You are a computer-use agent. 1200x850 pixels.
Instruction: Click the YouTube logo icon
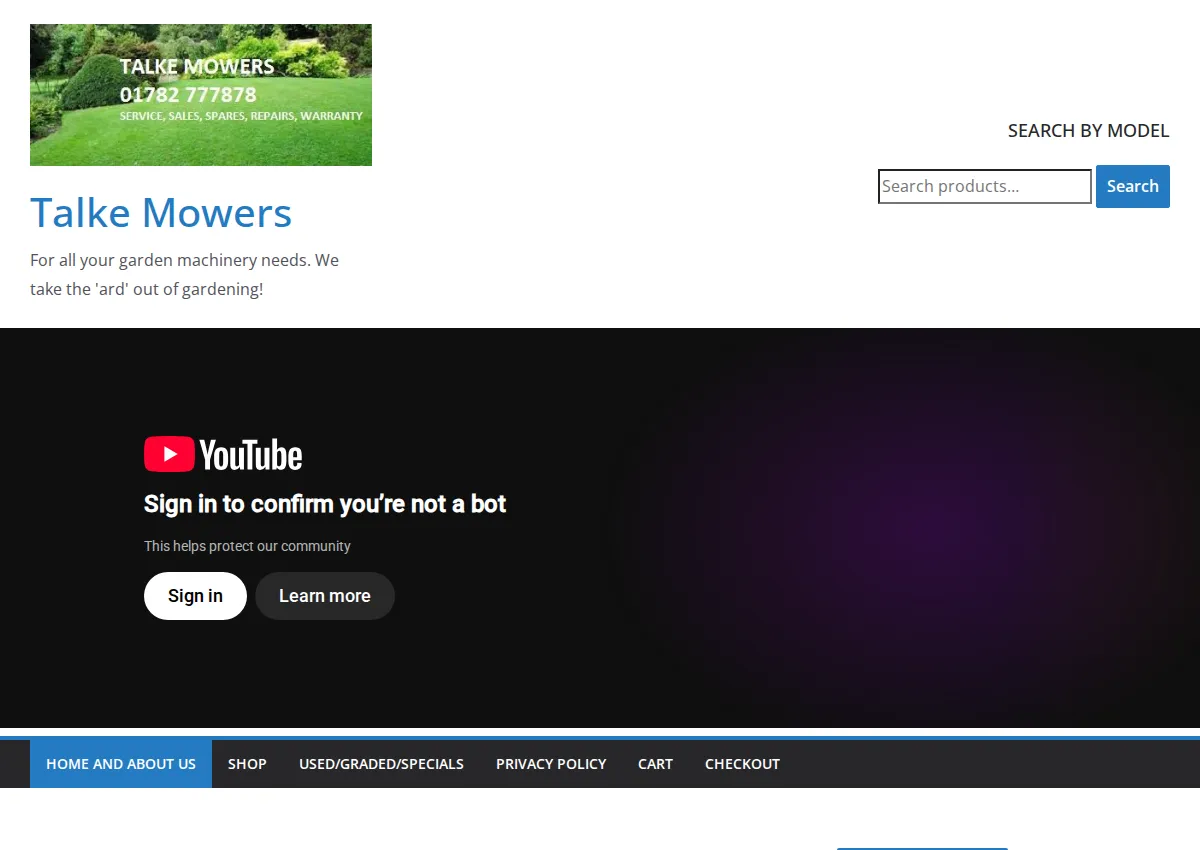click(223, 454)
